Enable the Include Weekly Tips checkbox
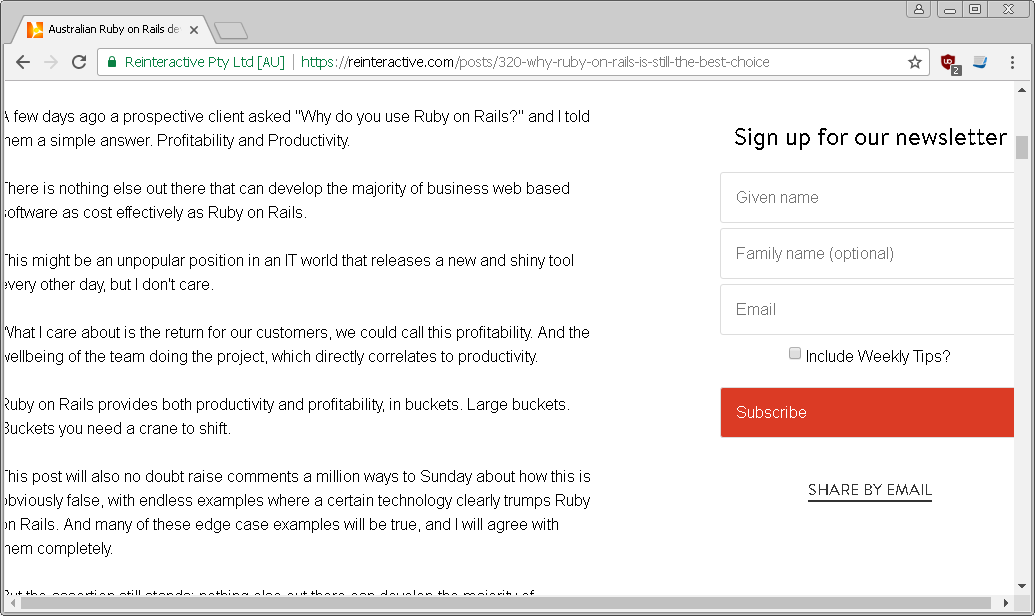Viewport: 1035px width, 616px height. pyautogui.click(x=795, y=353)
